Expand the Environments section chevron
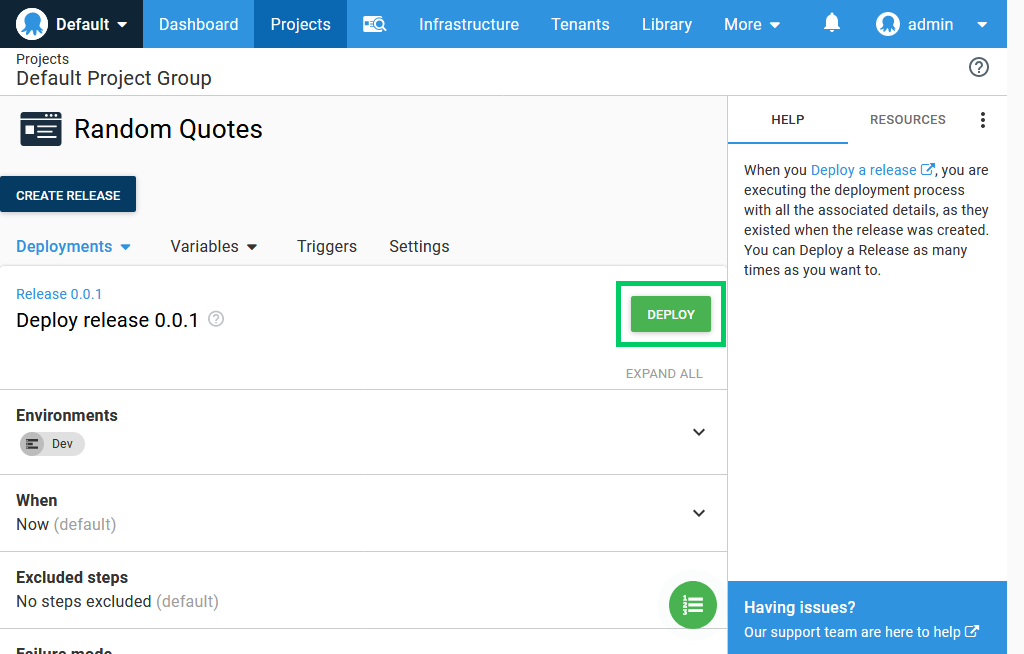Viewport: 1024px width, 654px height. tap(699, 432)
